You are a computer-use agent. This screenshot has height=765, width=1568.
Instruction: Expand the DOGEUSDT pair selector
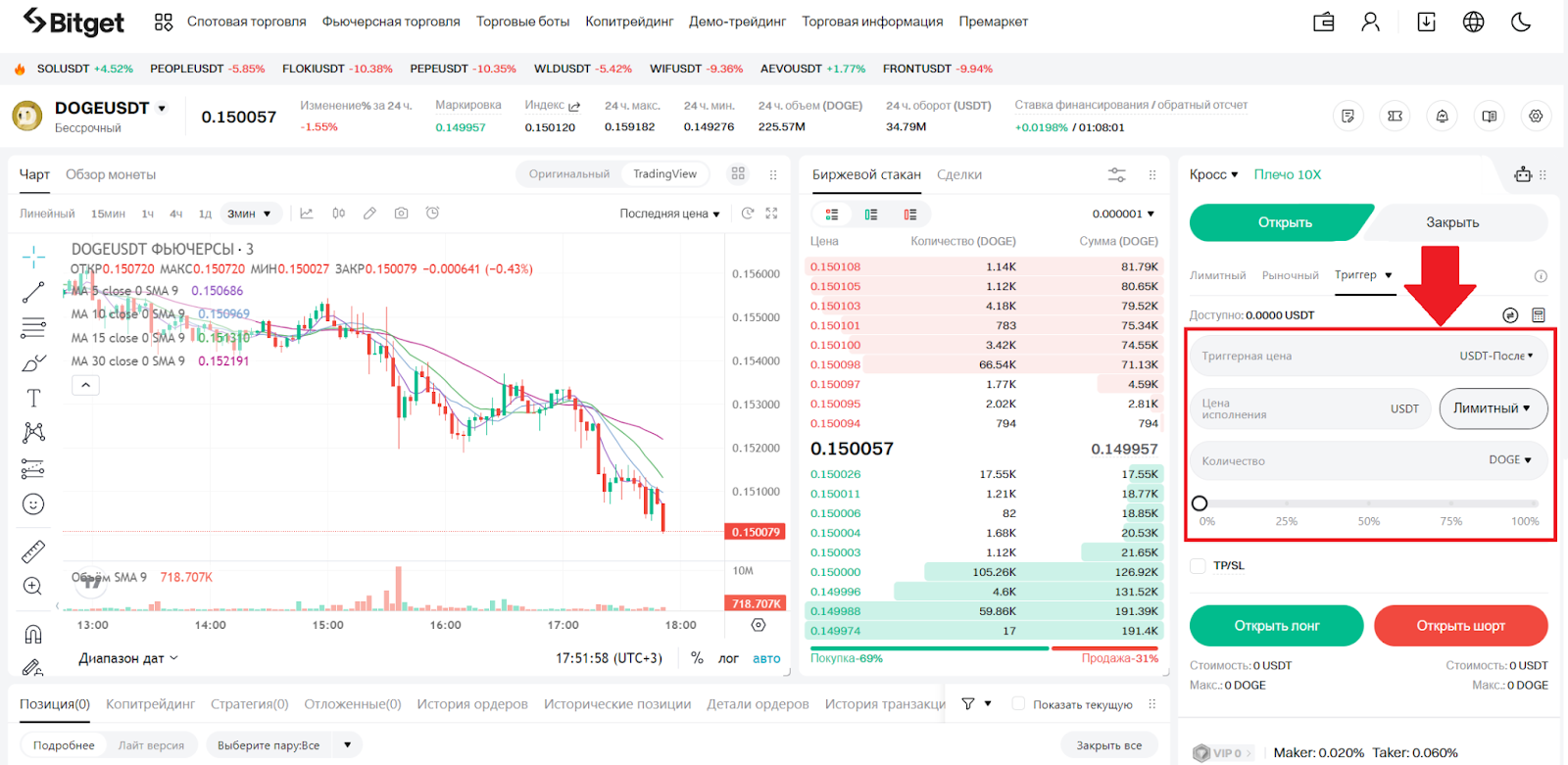pos(162,108)
